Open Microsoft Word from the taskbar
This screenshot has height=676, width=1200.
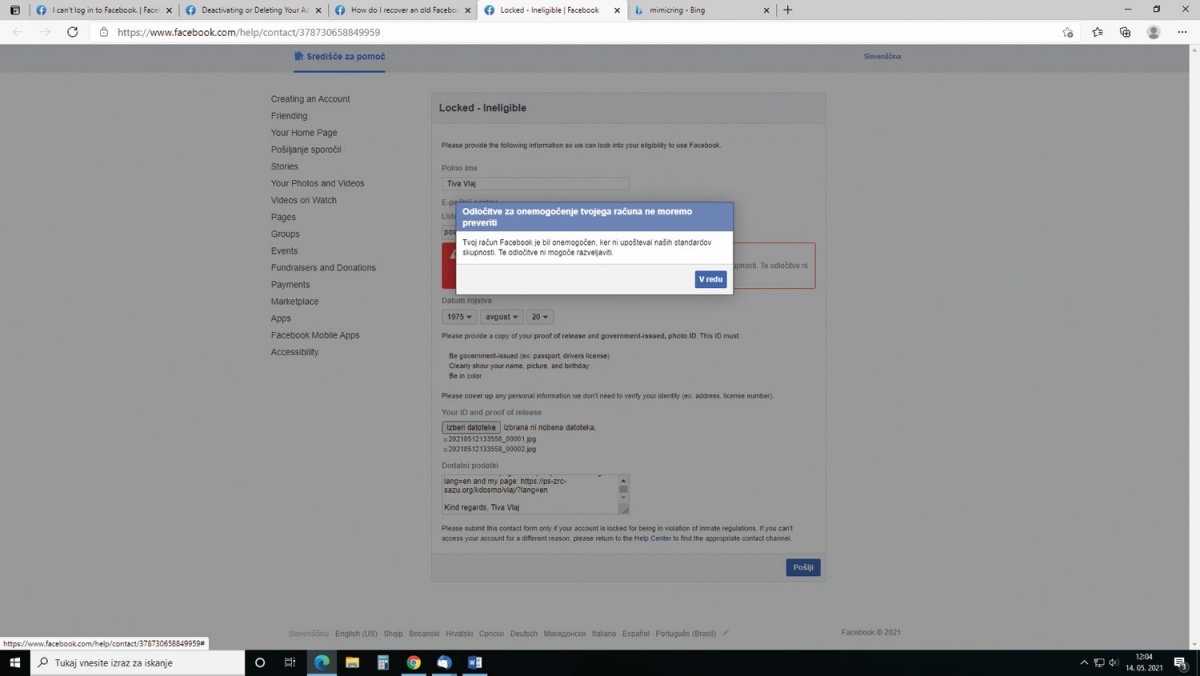point(475,662)
